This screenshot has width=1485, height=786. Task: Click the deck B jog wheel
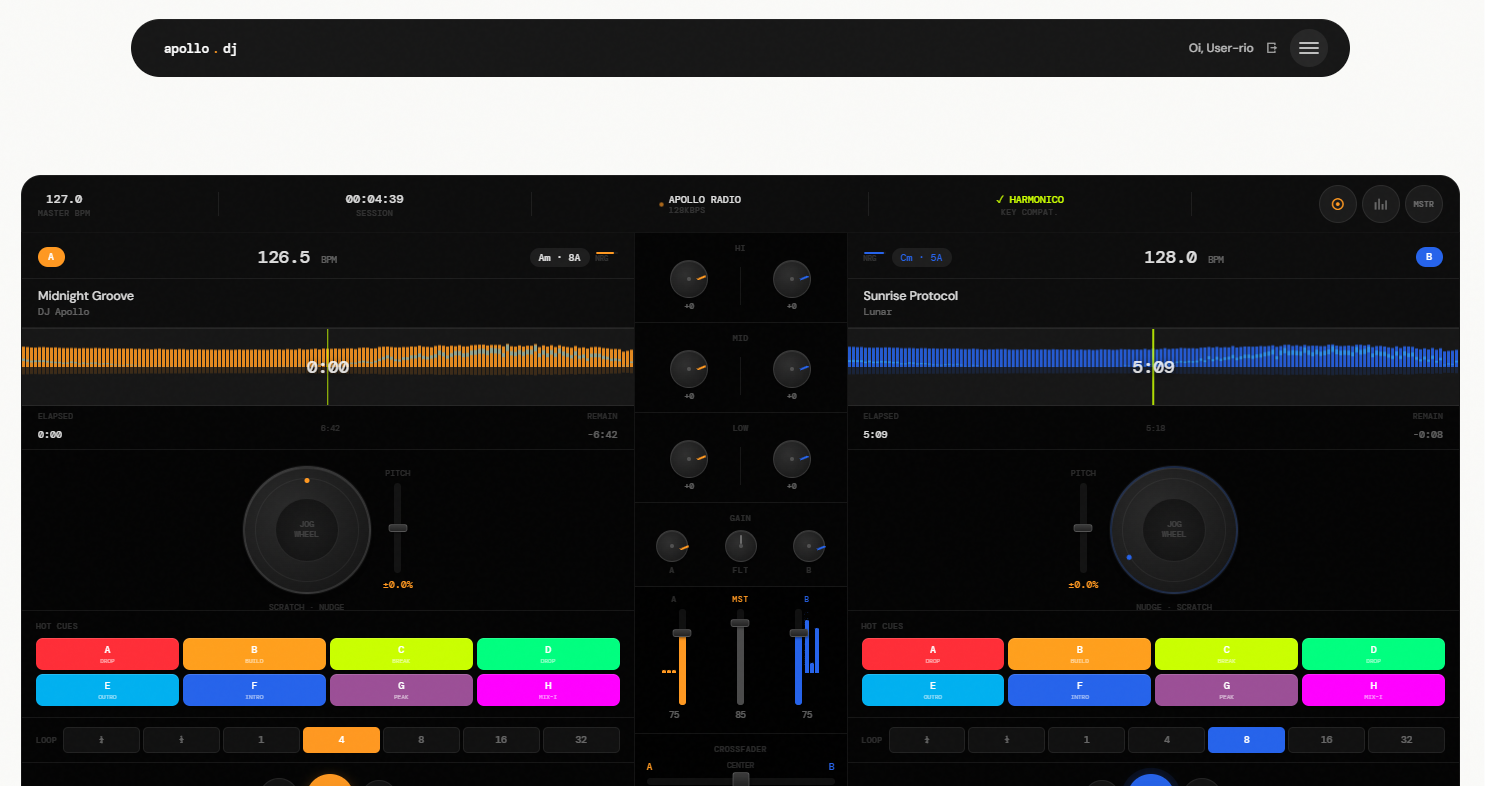click(1174, 530)
